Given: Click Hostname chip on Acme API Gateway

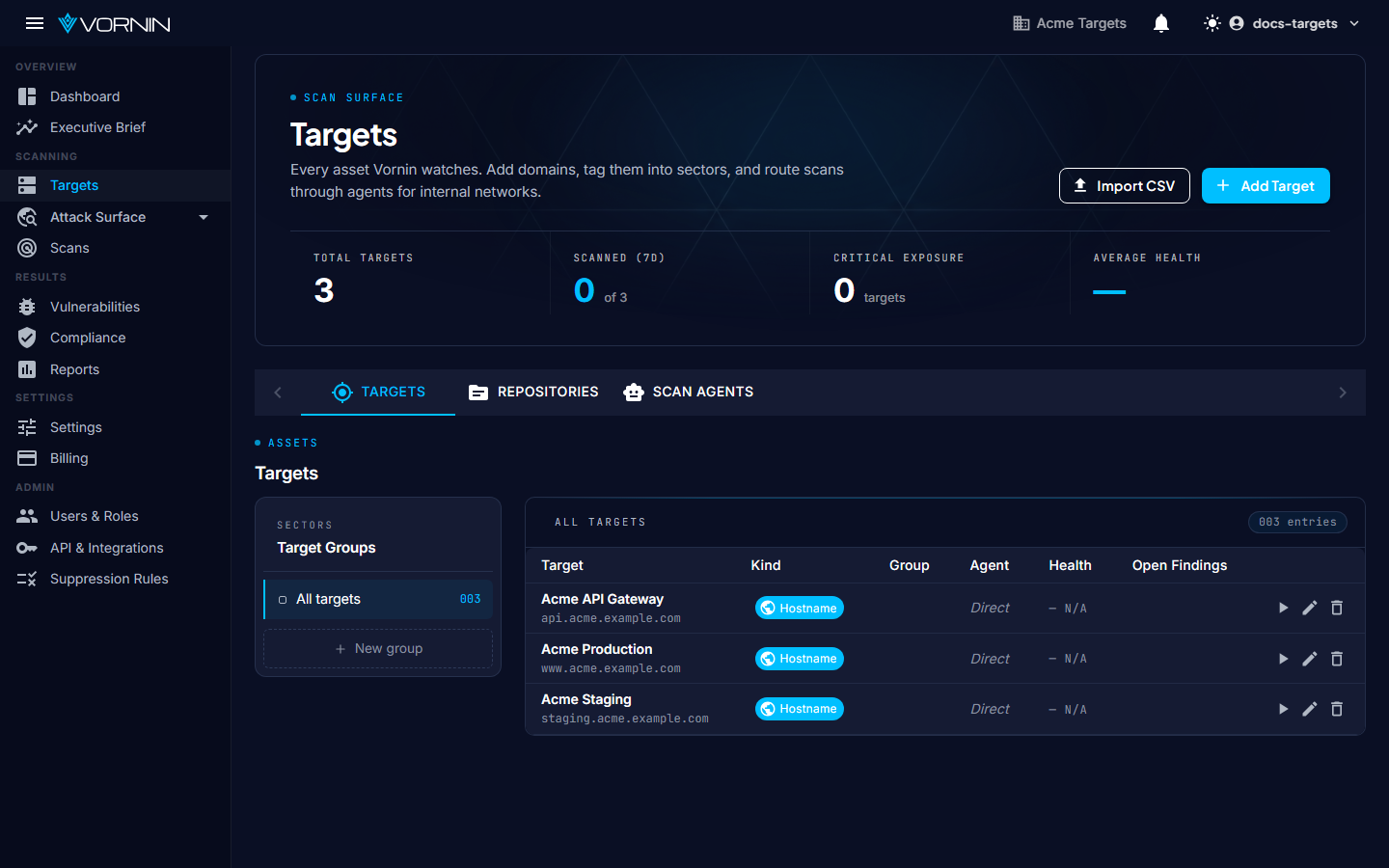Looking at the screenshot, I should (800, 608).
